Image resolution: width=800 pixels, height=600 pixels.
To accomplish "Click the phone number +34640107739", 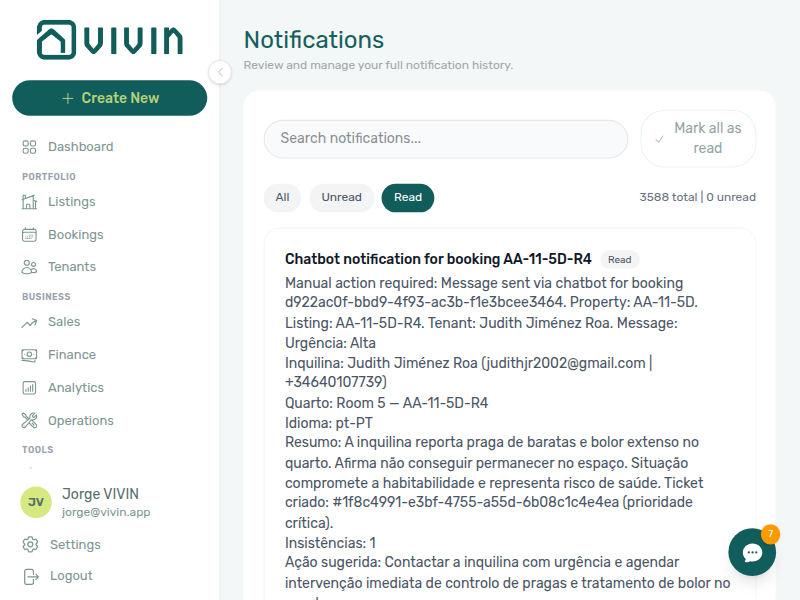I will click(336, 382).
